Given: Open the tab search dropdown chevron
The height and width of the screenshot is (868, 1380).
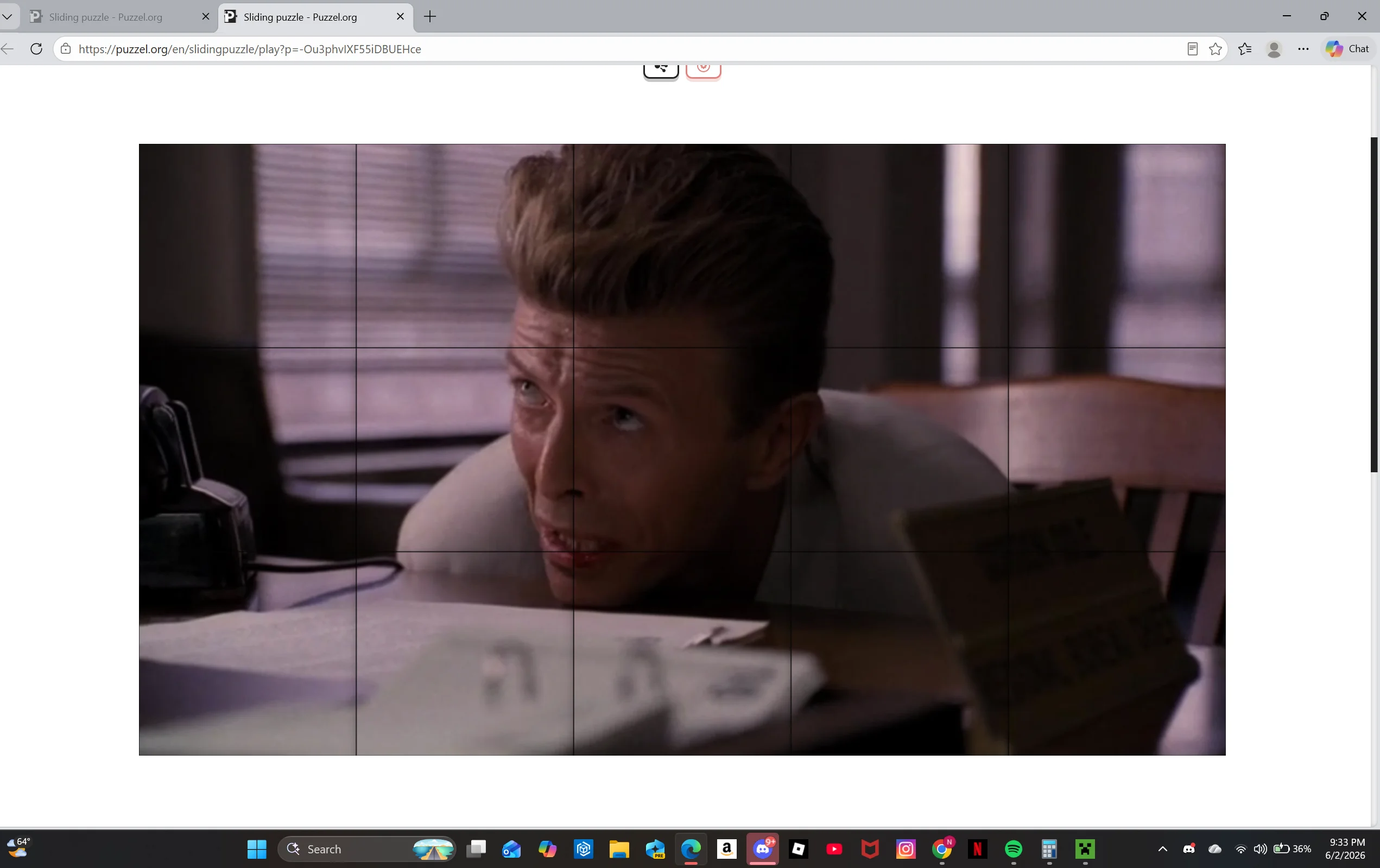Looking at the screenshot, I should click(x=8, y=17).
